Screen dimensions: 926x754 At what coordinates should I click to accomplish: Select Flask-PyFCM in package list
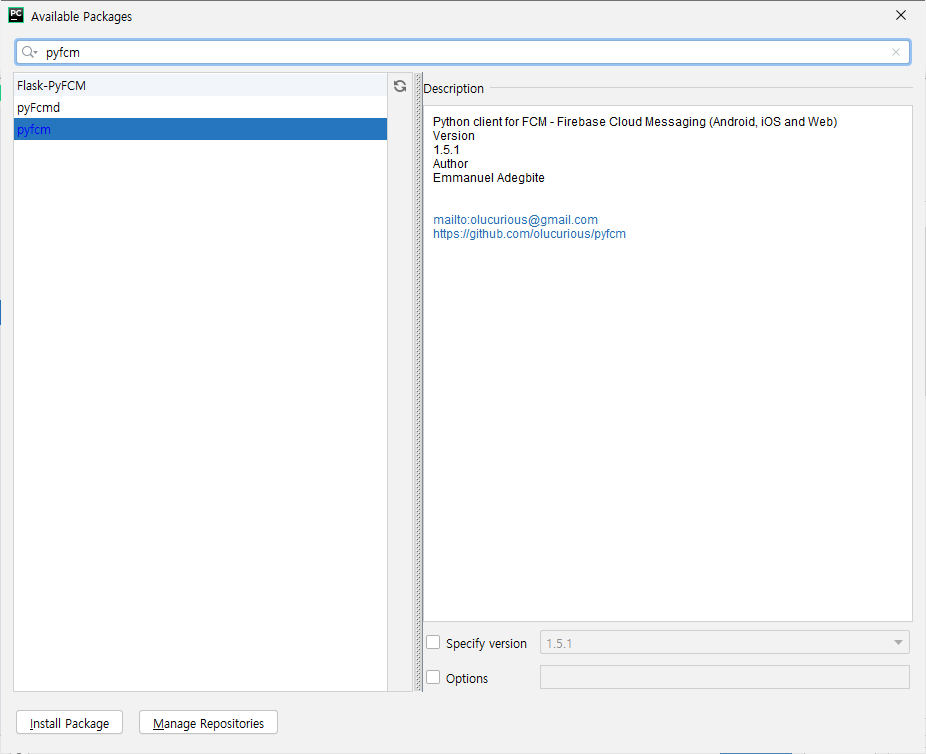pyautogui.click(x=200, y=85)
